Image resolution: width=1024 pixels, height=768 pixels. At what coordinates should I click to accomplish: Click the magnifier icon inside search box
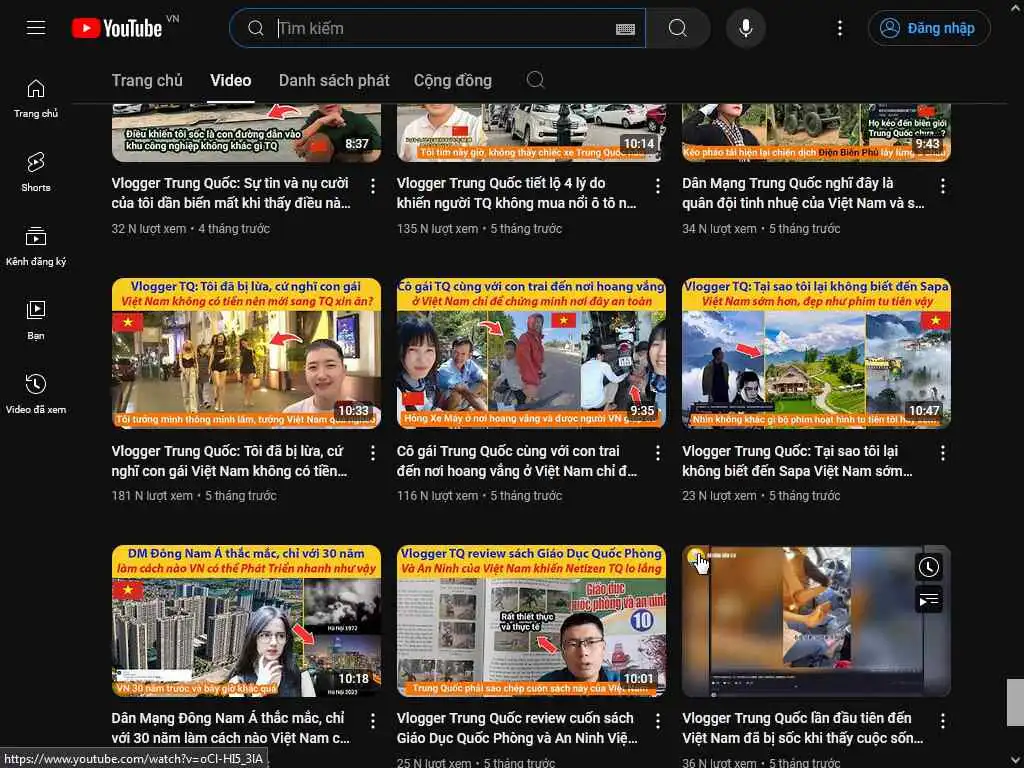click(256, 28)
